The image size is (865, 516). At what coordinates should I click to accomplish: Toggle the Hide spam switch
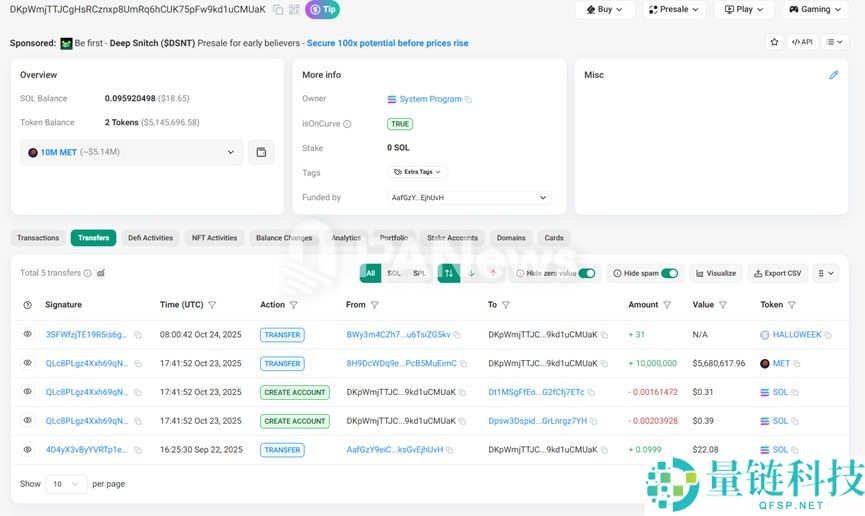(669, 273)
